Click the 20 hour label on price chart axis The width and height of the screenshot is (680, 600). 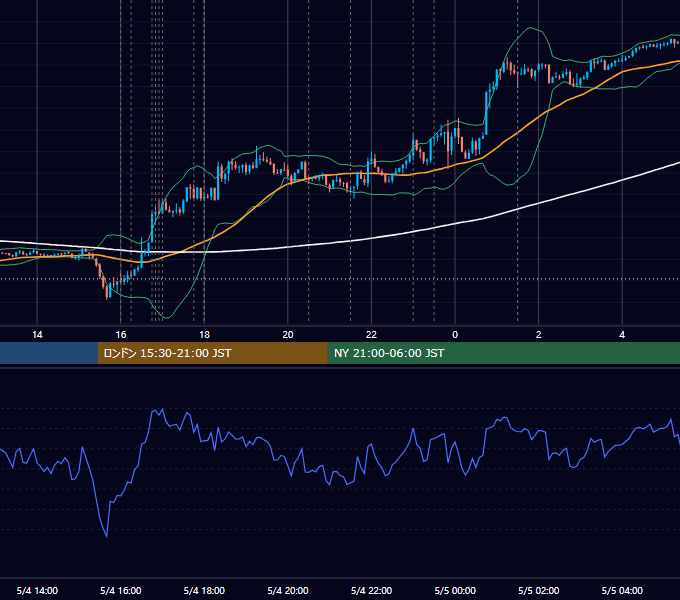point(288,335)
